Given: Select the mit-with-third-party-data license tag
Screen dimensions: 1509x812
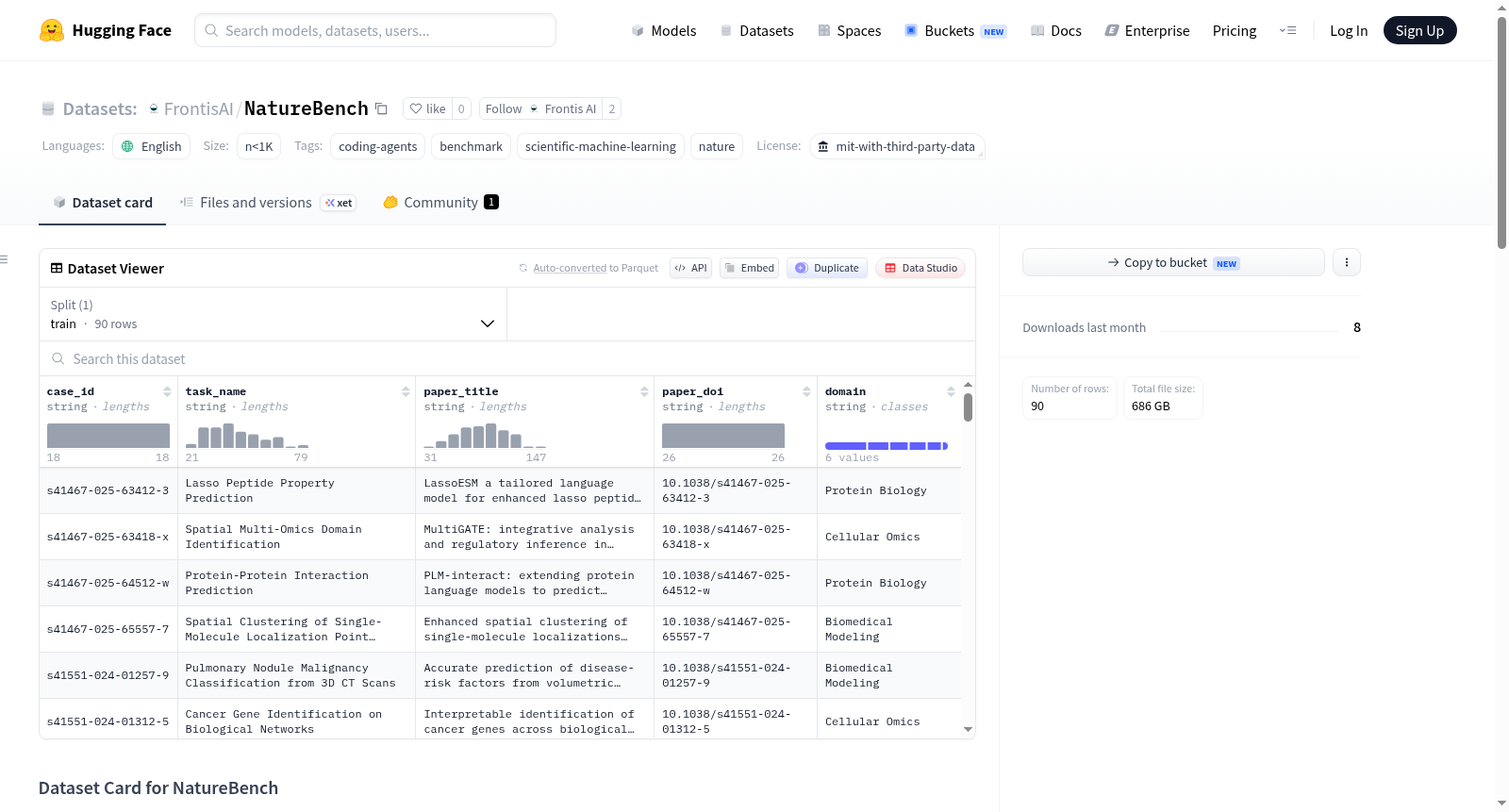Looking at the screenshot, I should pos(896,146).
